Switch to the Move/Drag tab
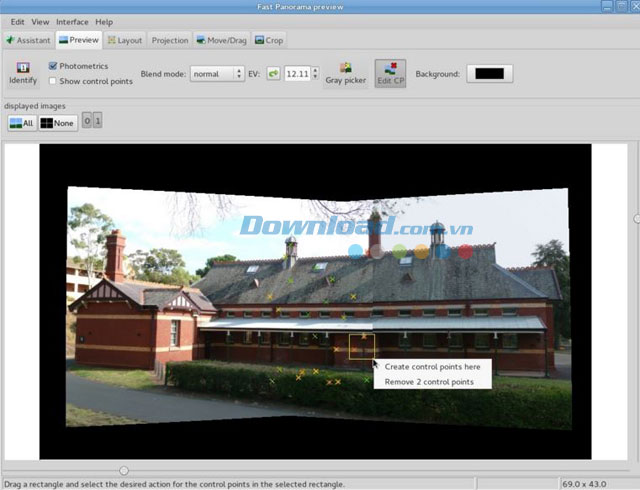640x490 pixels. coord(222,40)
